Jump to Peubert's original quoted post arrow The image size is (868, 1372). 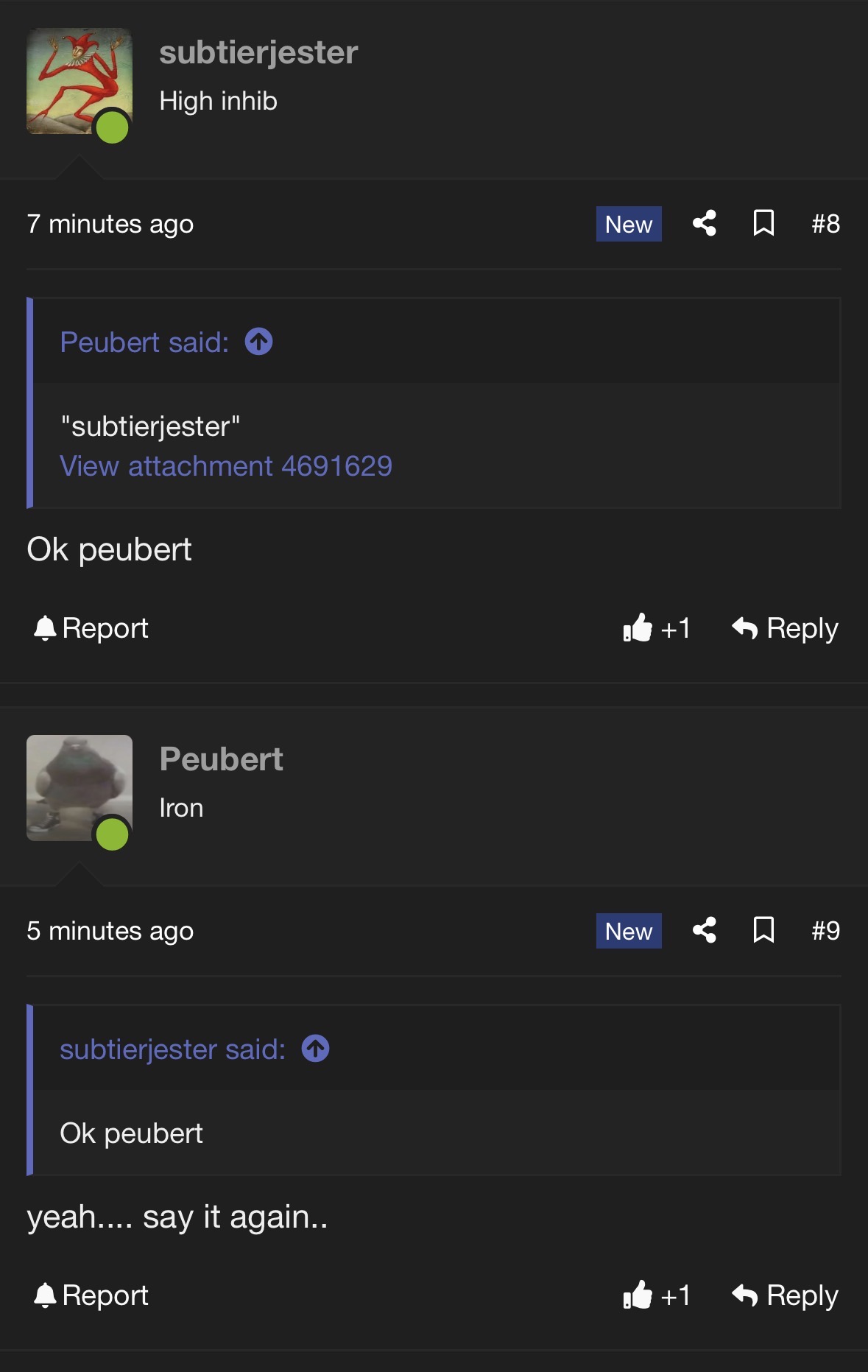[258, 342]
